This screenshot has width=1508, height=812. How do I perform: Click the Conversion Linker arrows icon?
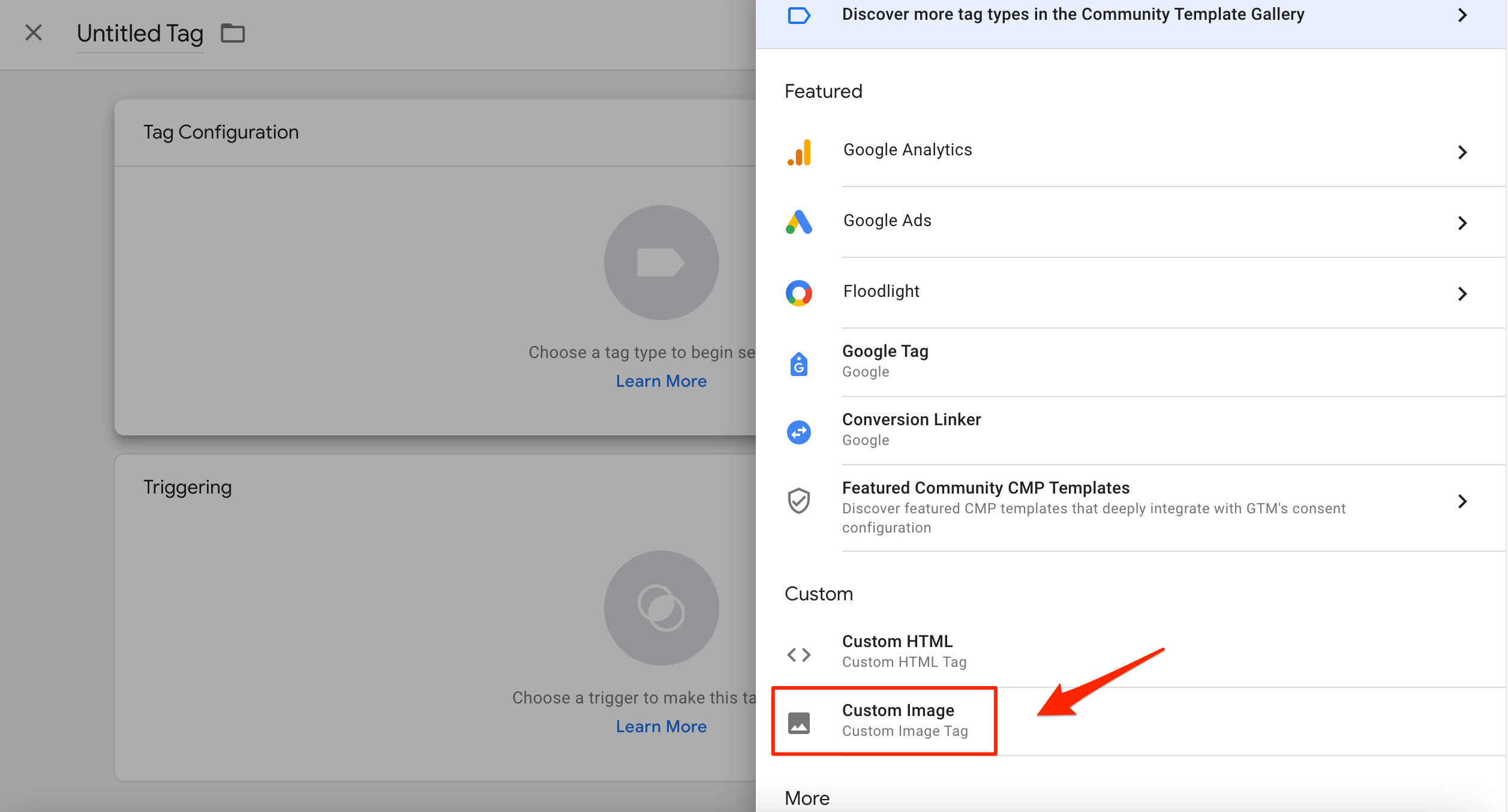(x=799, y=432)
